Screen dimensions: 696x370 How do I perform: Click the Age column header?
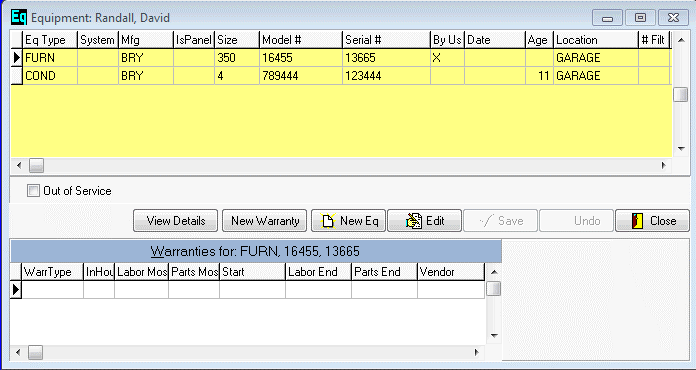pyautogui.click(x=539, y=40)
